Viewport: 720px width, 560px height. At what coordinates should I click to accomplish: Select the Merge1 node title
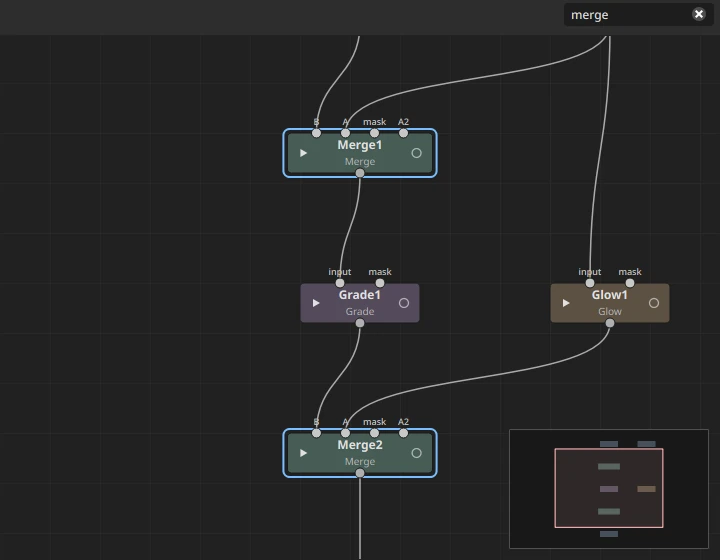360,145
